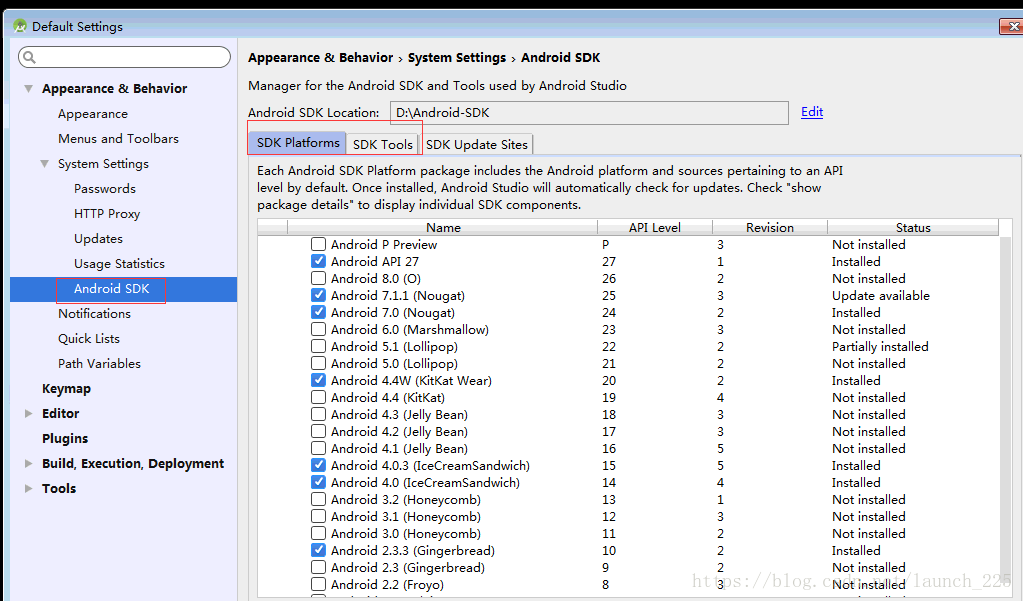Click the 'Partially installed' status text
The height and width of the screenshot is (601, 1023).
pos(880,347)
